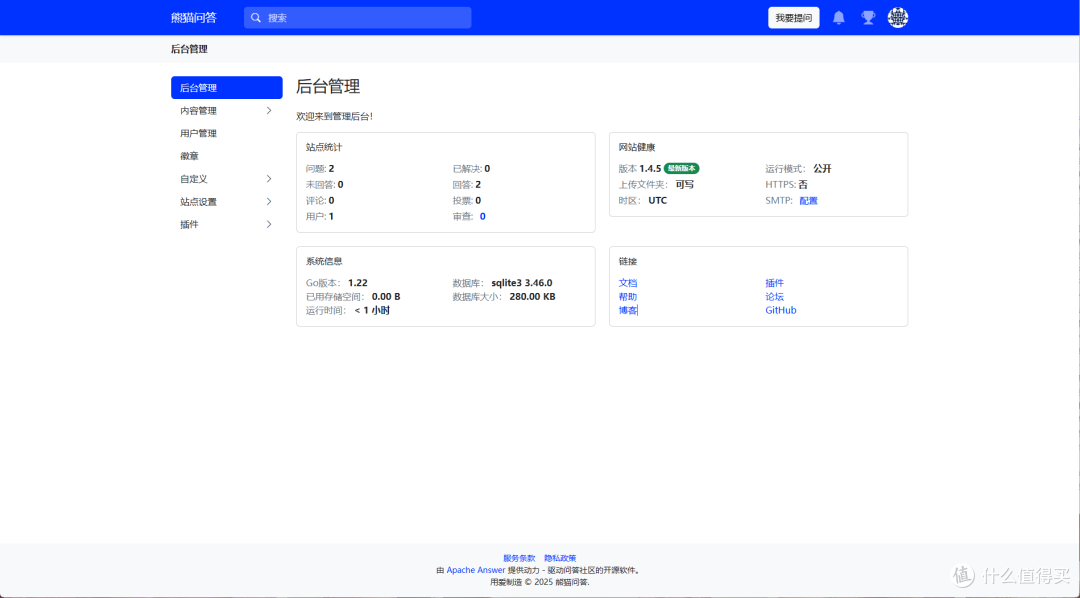Click the 运行模式 公开 value
The height and width of the screenshot is (598, 1080).
822,169
